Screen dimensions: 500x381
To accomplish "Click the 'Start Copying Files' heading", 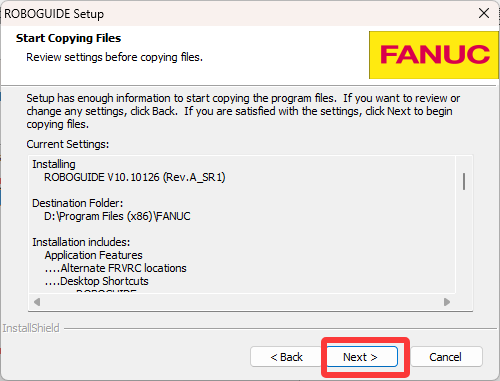I will (x=68, y=38).
